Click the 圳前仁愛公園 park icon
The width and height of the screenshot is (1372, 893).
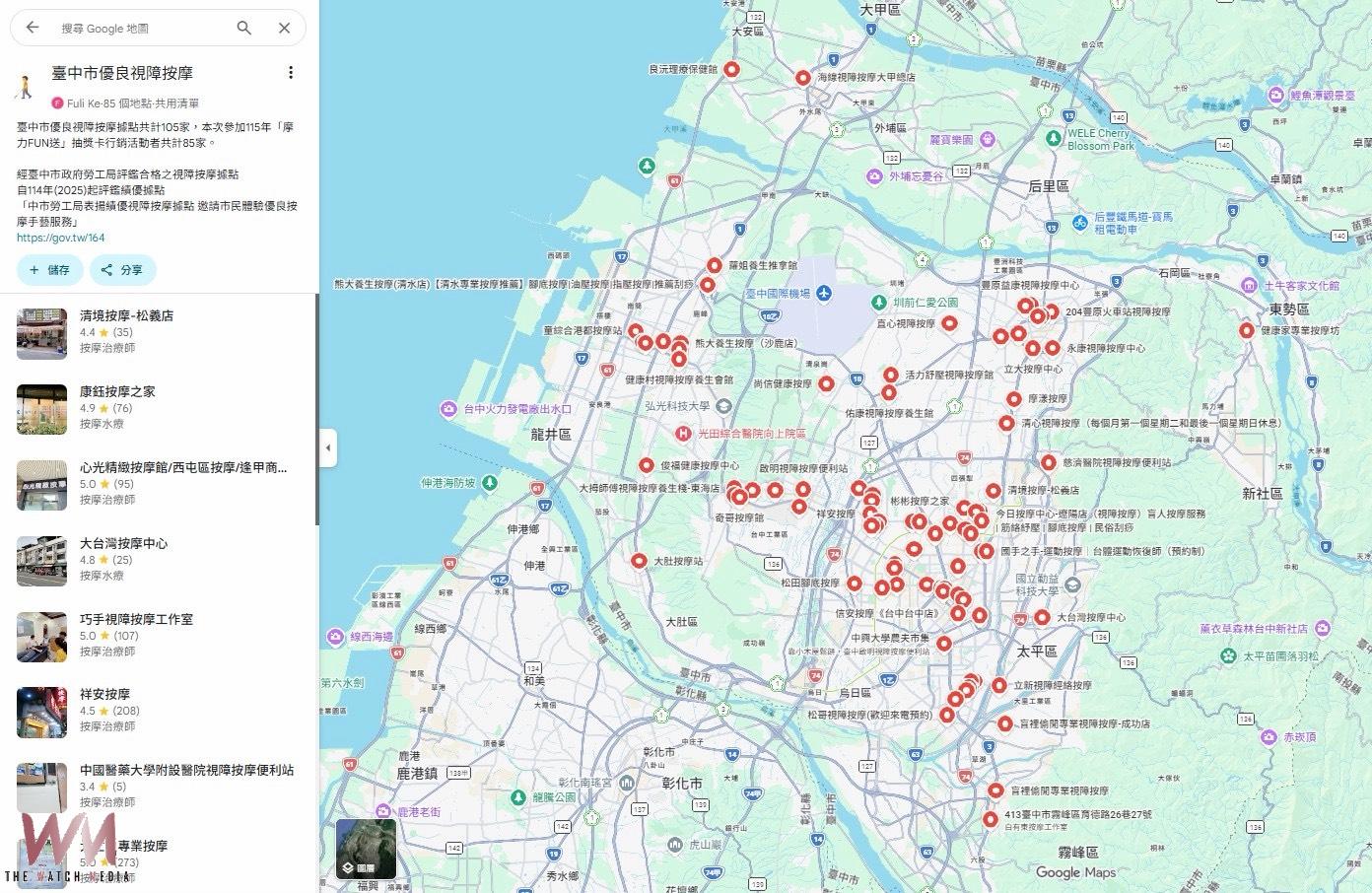pyautogui.click(x=879, y=302)
